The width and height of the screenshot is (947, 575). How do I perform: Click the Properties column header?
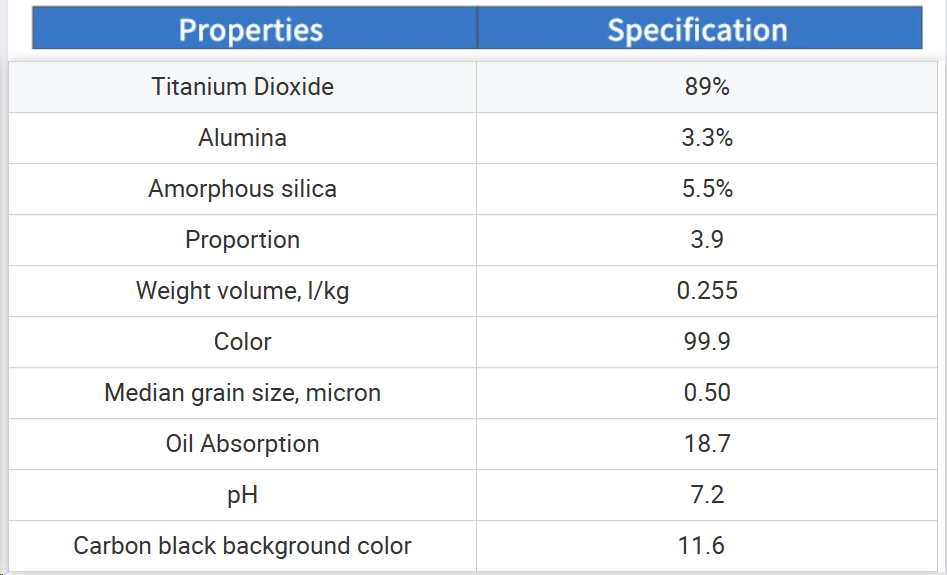click(254, 28)
